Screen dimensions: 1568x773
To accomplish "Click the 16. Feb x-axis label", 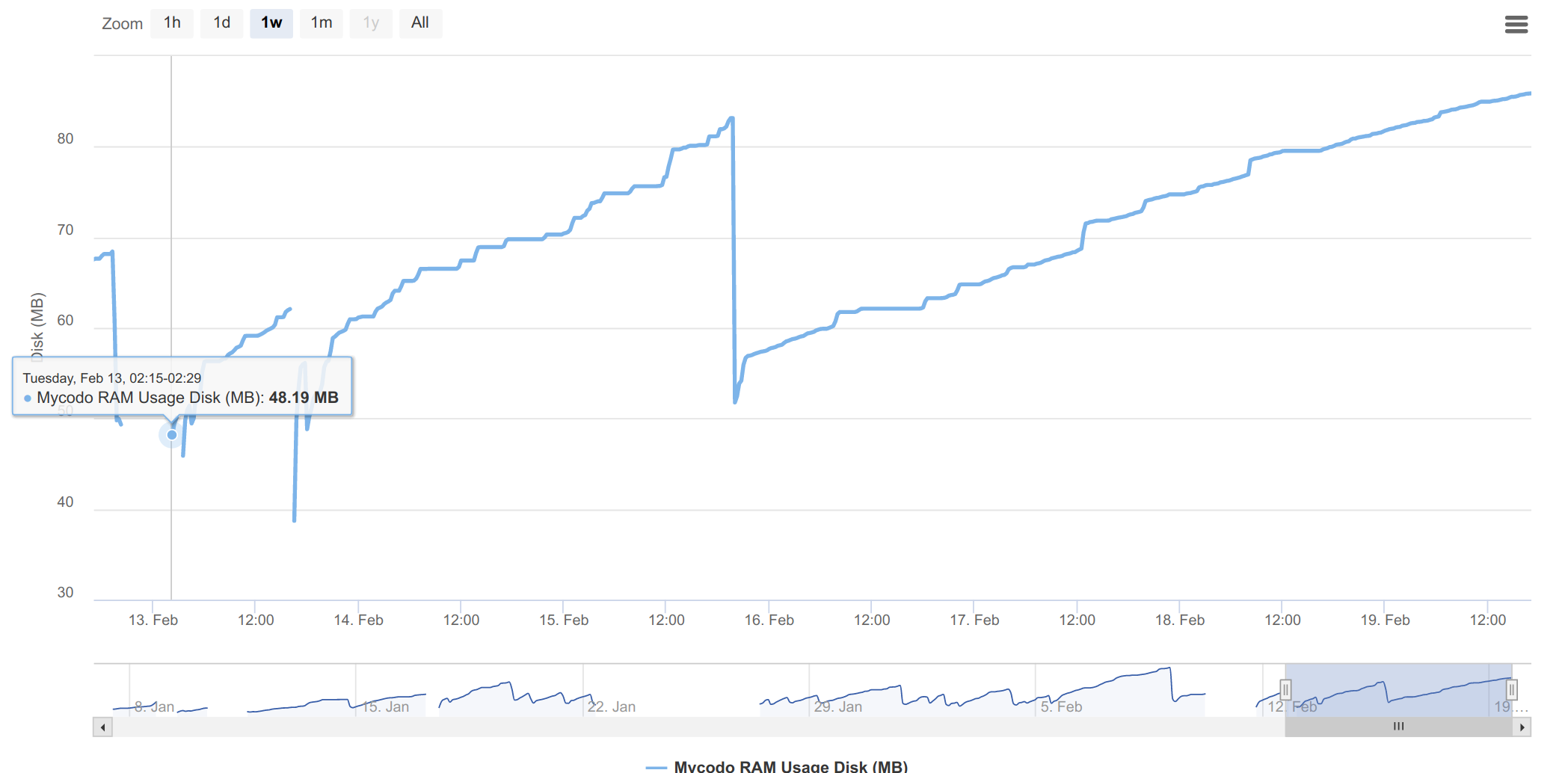I will click(x=769, y=620).
